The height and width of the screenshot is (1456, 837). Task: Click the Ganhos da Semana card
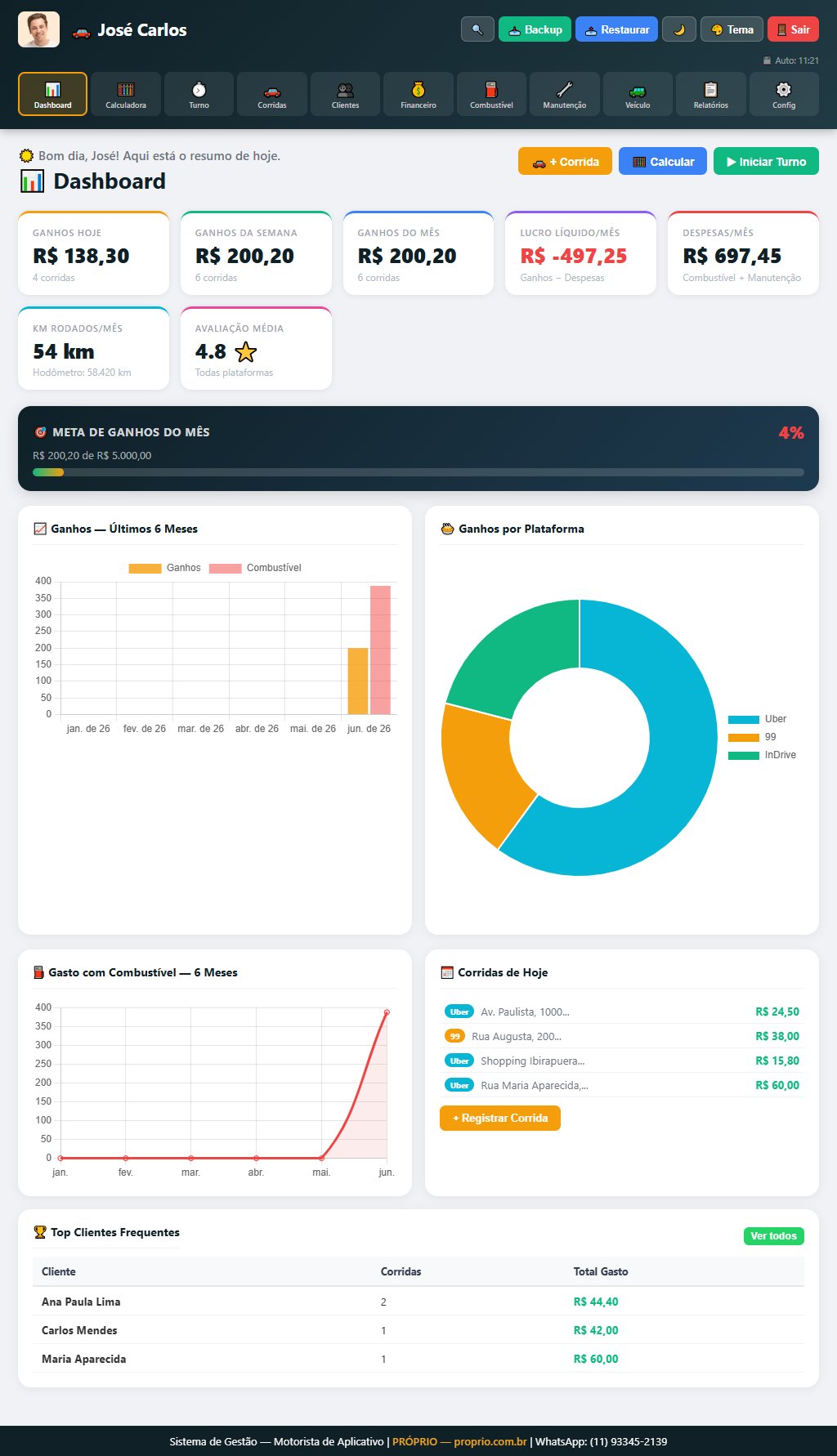coord(256,253)
